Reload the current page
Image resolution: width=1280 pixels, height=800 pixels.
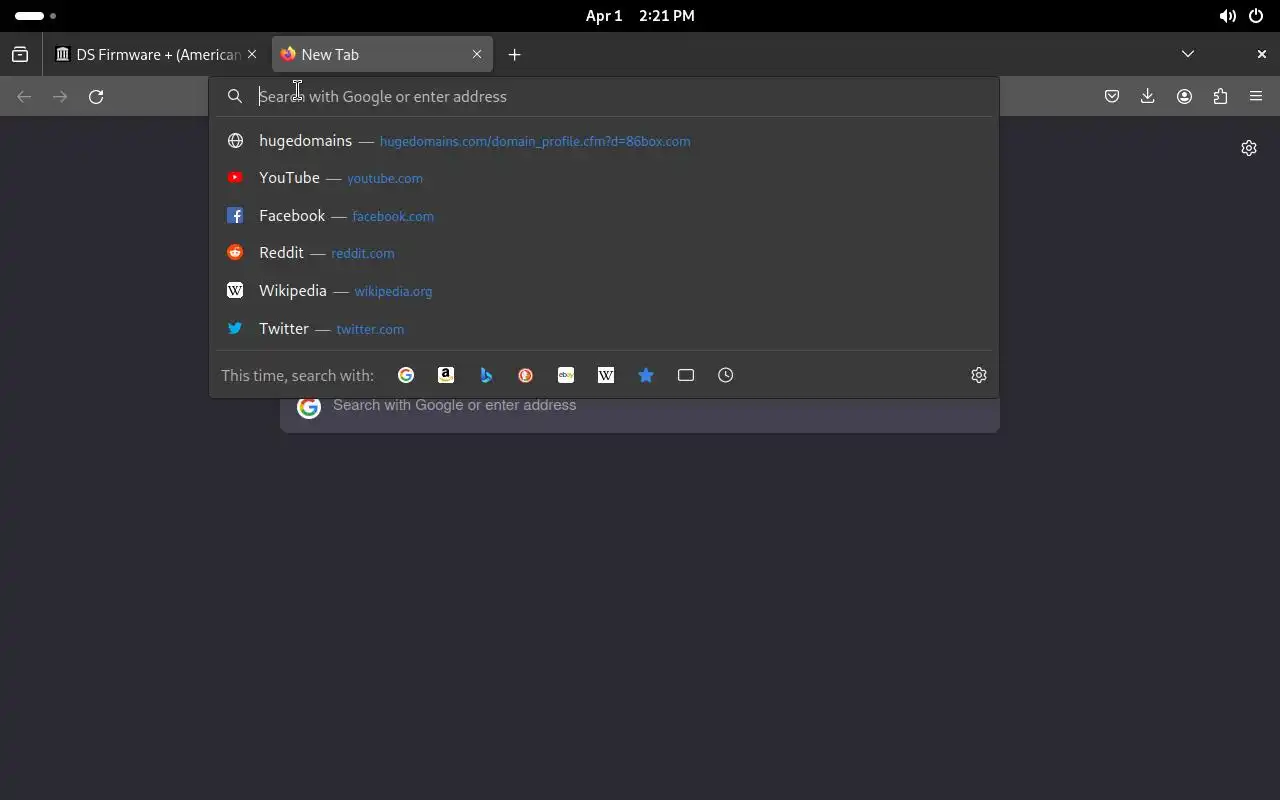[96, 97]
